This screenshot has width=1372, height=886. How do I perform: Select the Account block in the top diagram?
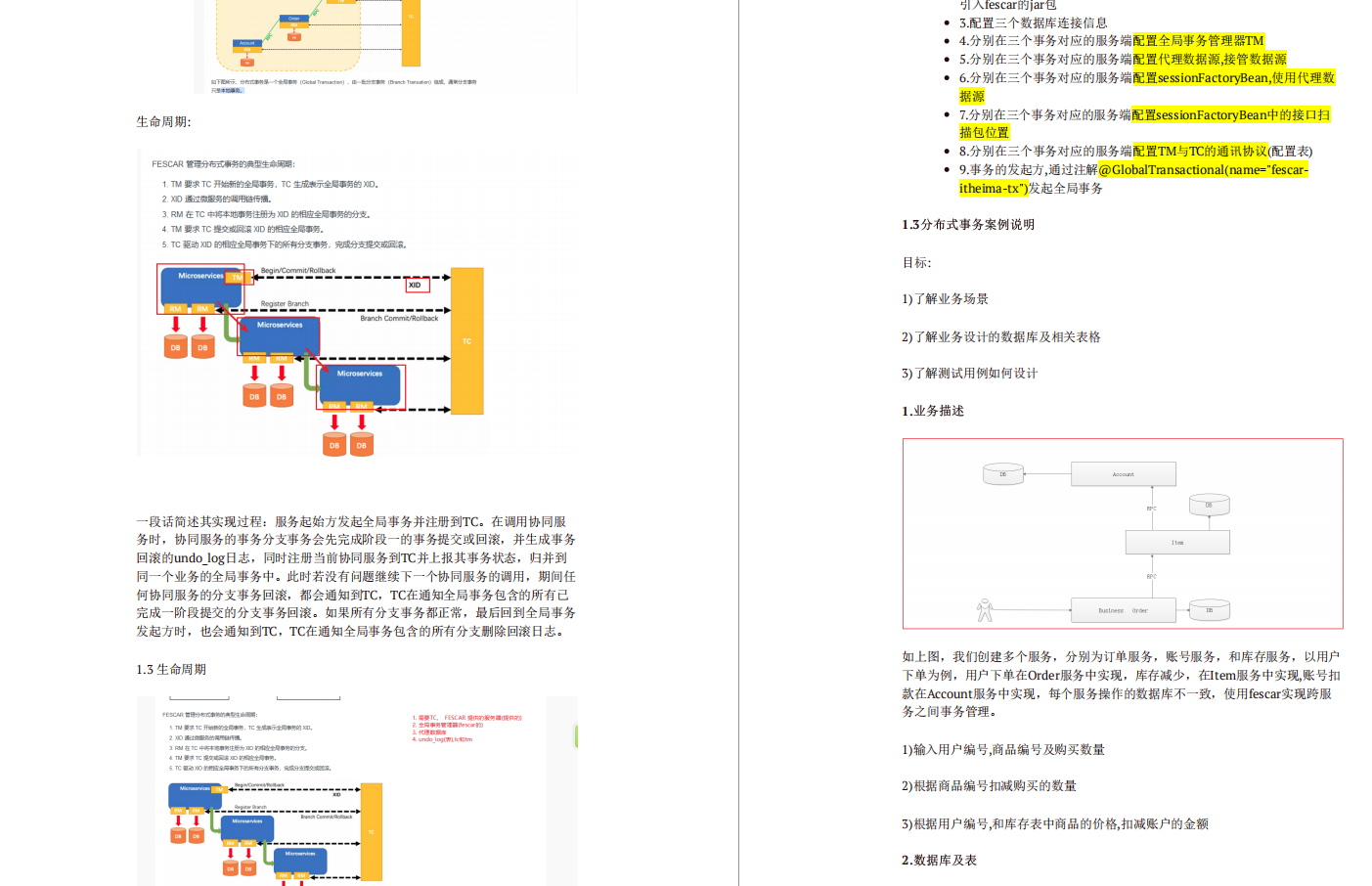click(246, 42)
